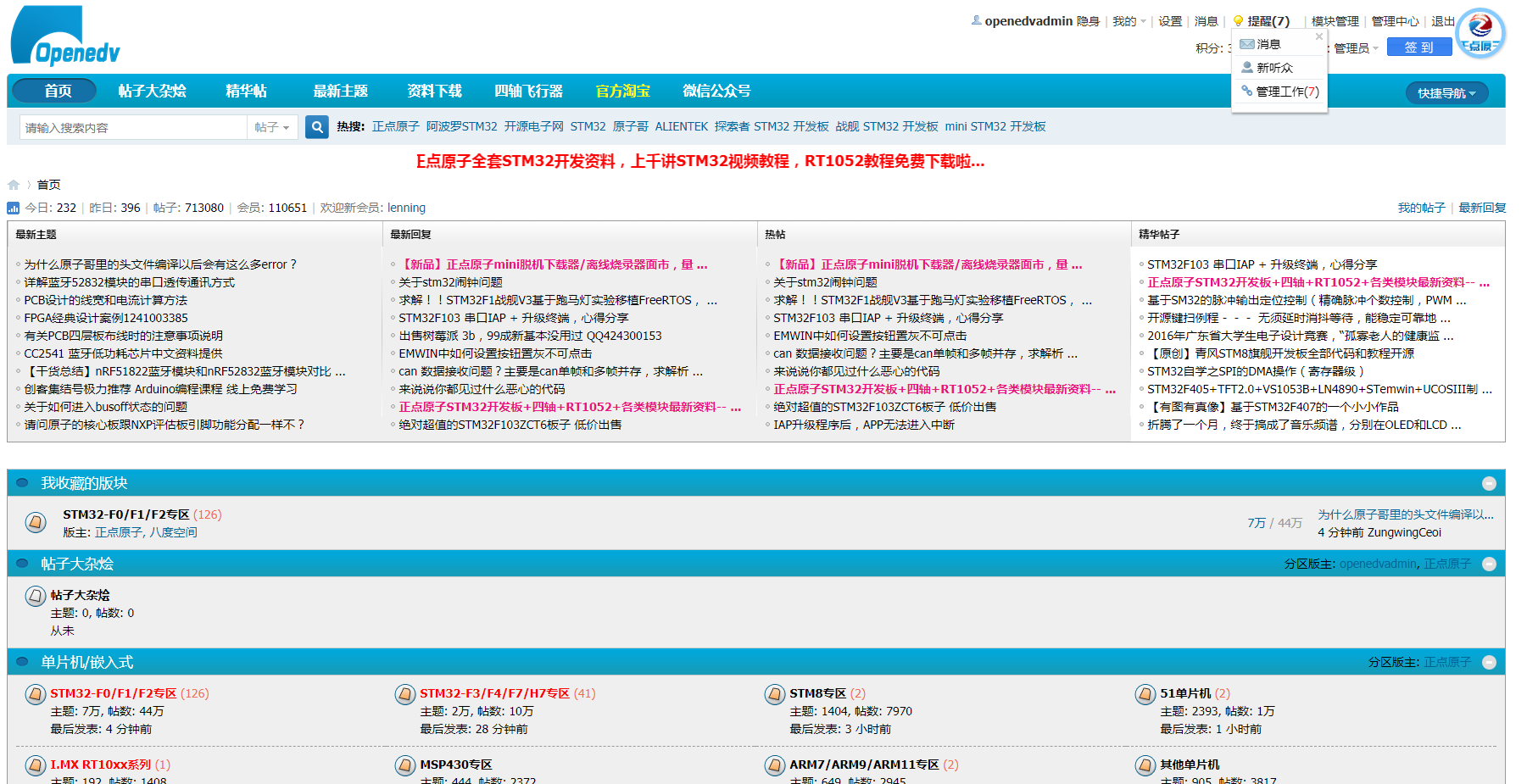1527x784 pixels.
Task: Open thread IAP升级程序后，APP无法进入中断
Action: coord(864,425)
